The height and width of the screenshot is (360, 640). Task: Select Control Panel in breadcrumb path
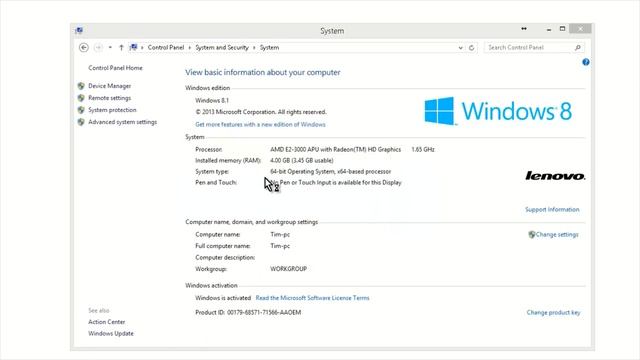[166, 47]
